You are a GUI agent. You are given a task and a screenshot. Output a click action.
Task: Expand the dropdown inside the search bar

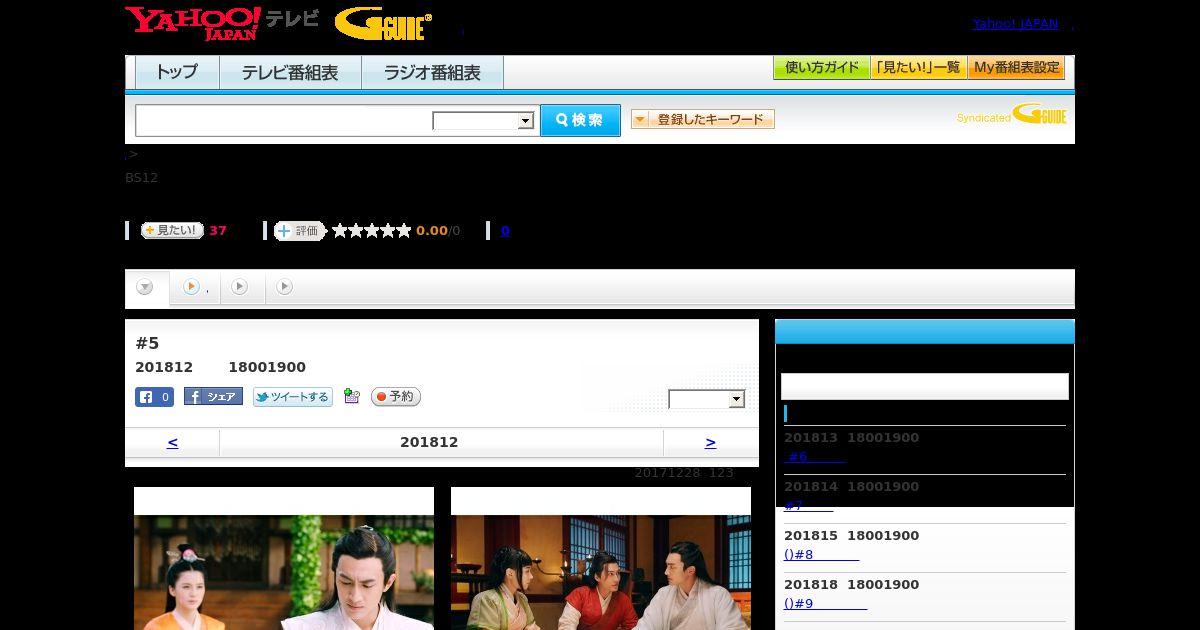pos(484,121)
